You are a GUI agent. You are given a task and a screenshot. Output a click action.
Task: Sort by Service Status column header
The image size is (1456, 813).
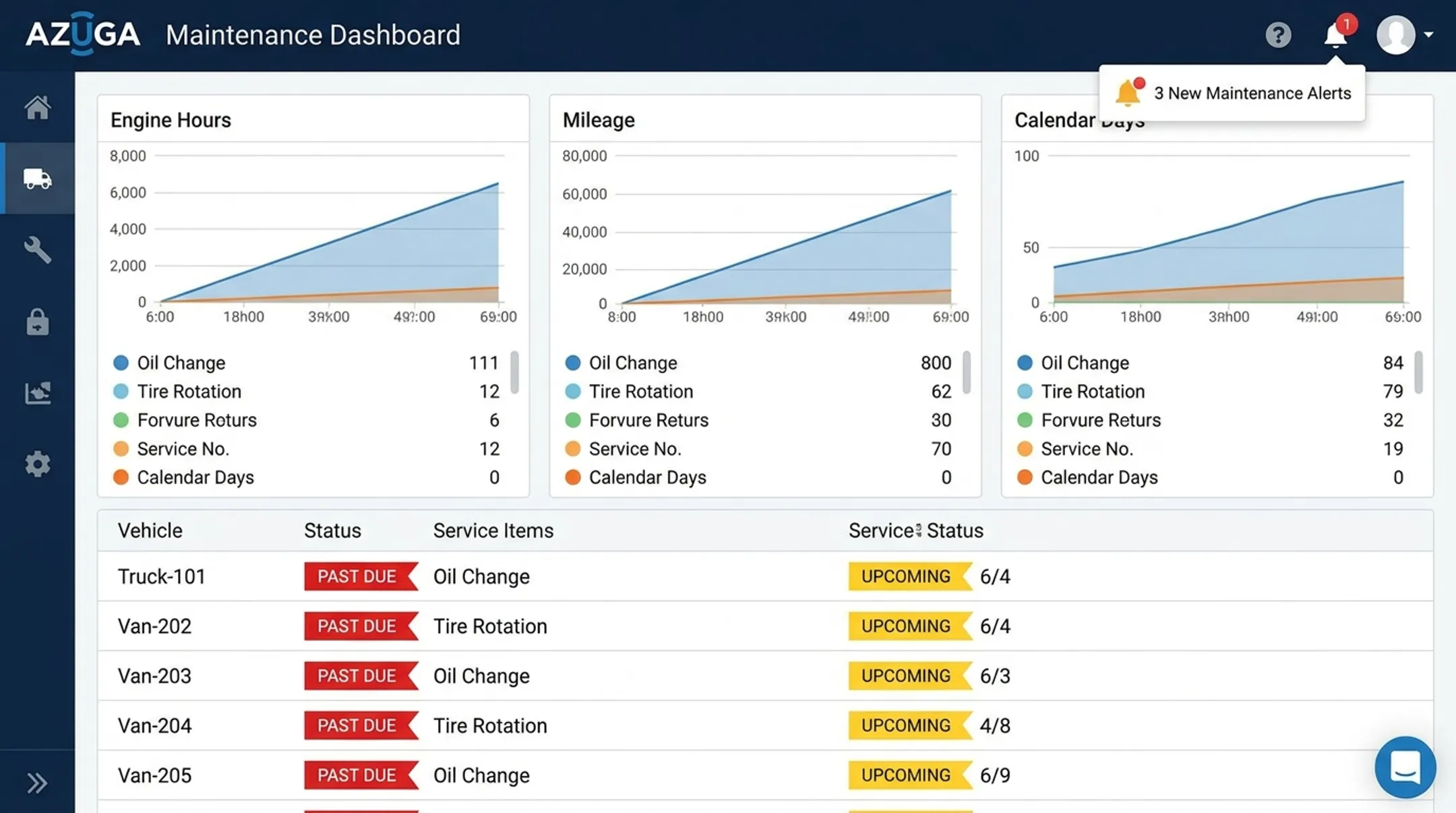coord(915,531)
